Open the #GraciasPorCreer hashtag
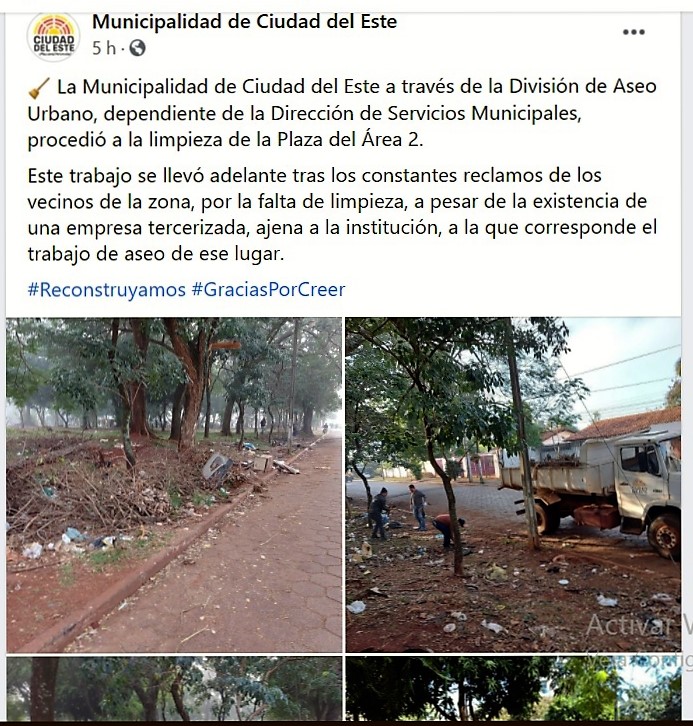The height and width of the screenshot is (726, 693). tap(268, 289)
